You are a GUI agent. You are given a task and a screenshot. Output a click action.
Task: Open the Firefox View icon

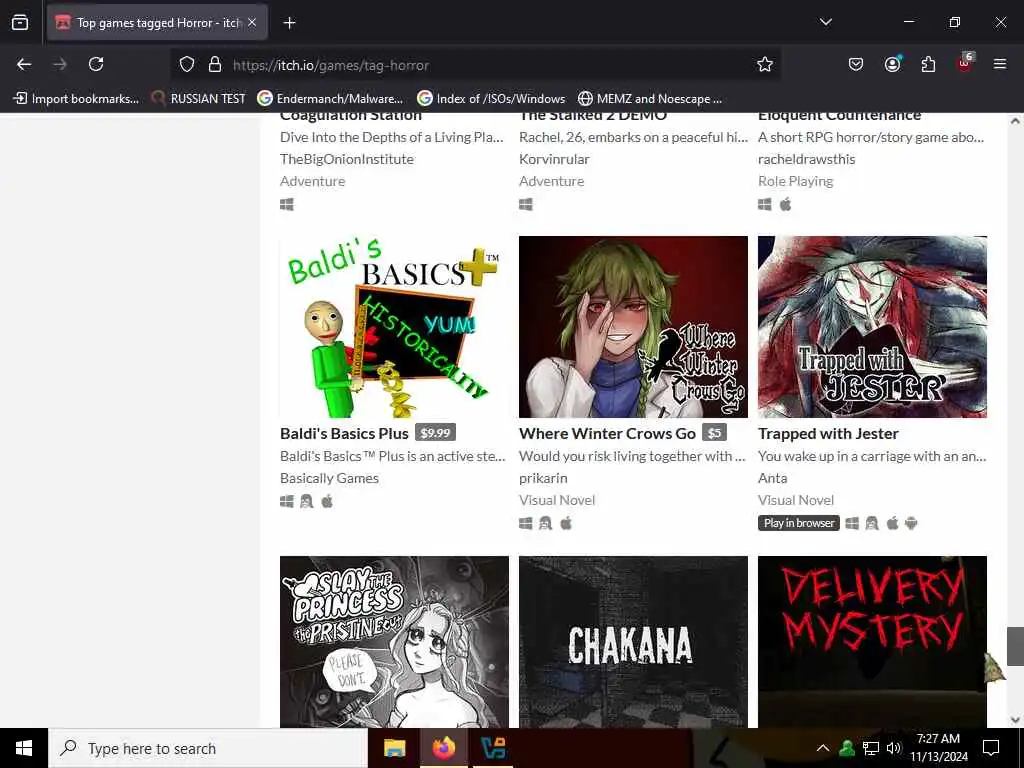(20, 22)
